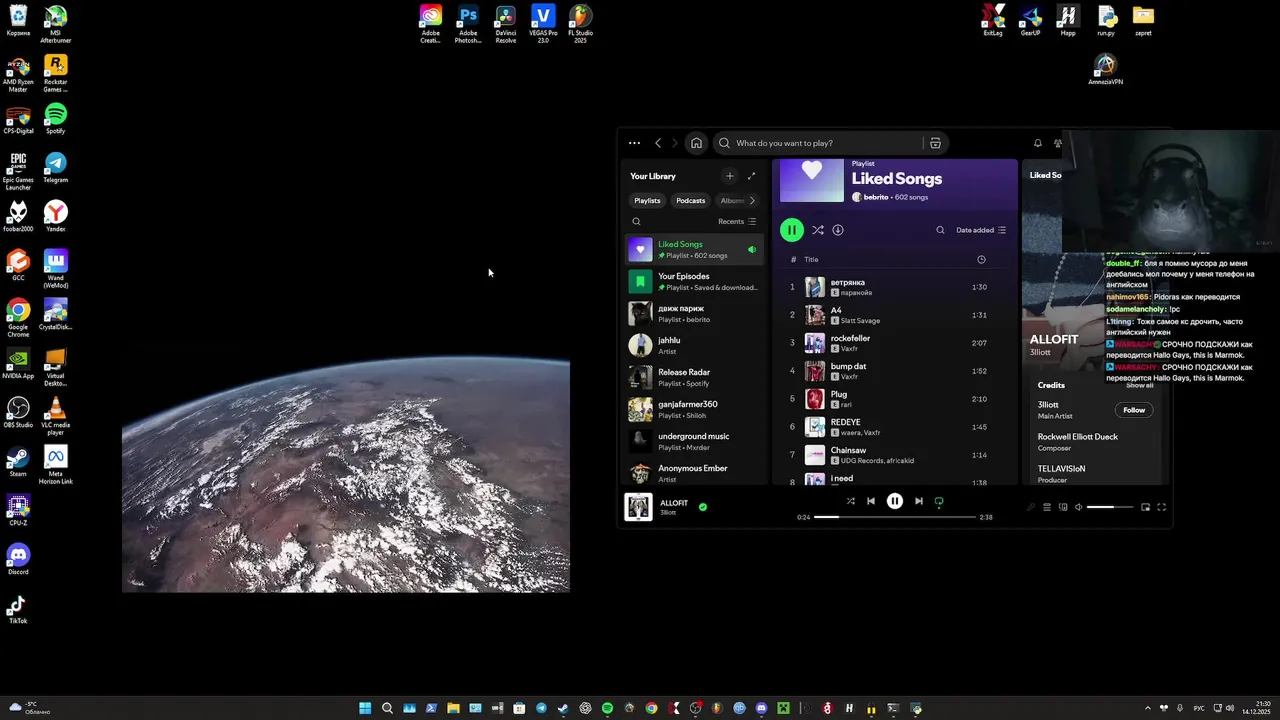This screenshot has height=720, width=1280.
Task: Open Telegram from the Windows taskbar
Action: pyautogui.click(x=541, y=708)
